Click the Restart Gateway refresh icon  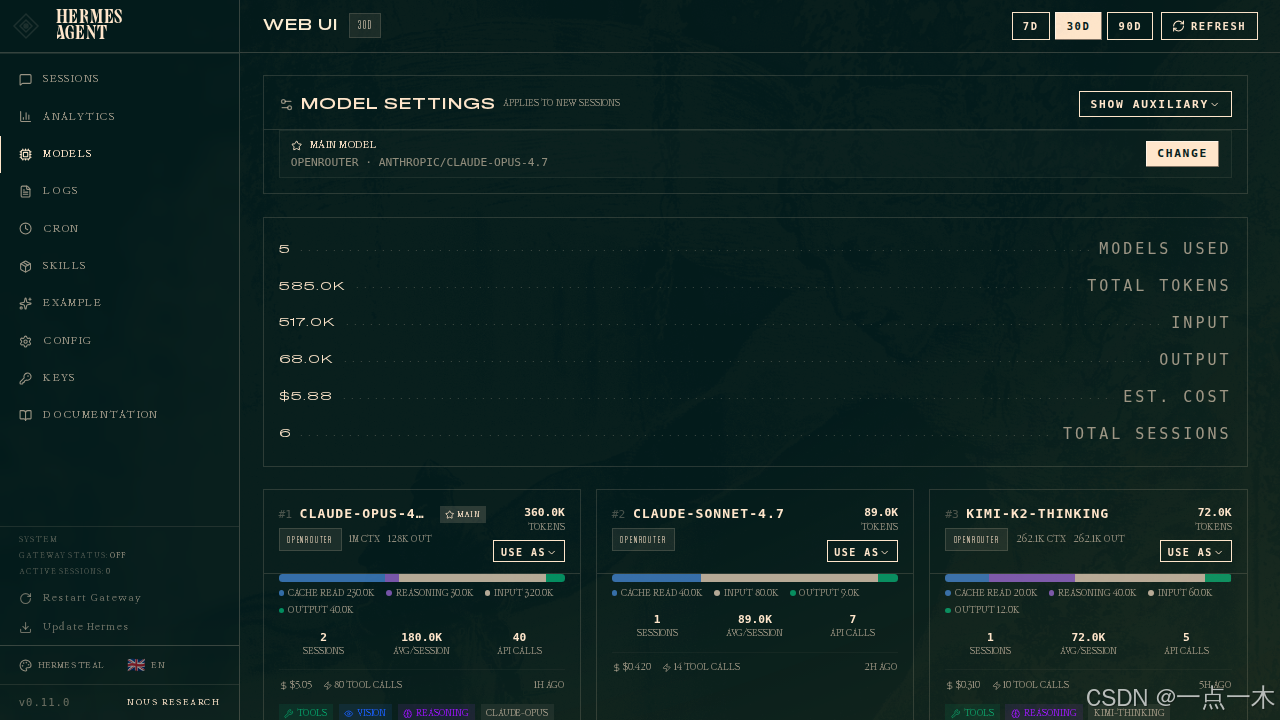[x=26, y=598]
